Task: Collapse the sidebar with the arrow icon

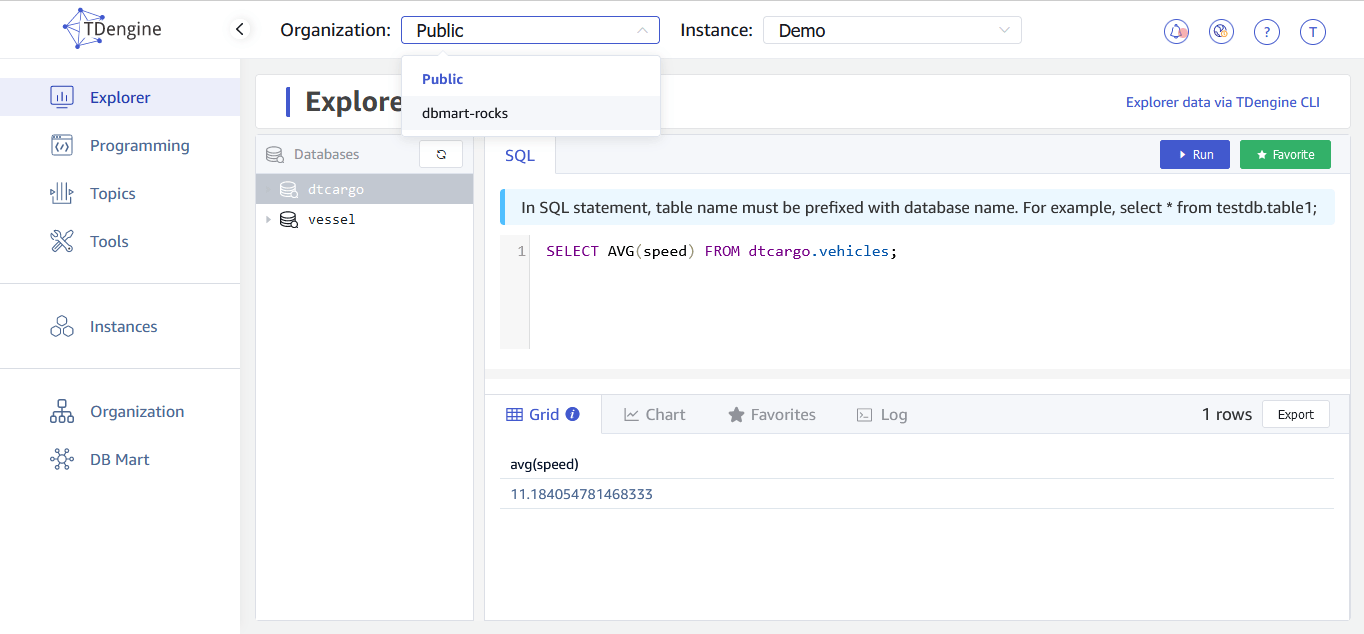Action: (x=239, y=30)
